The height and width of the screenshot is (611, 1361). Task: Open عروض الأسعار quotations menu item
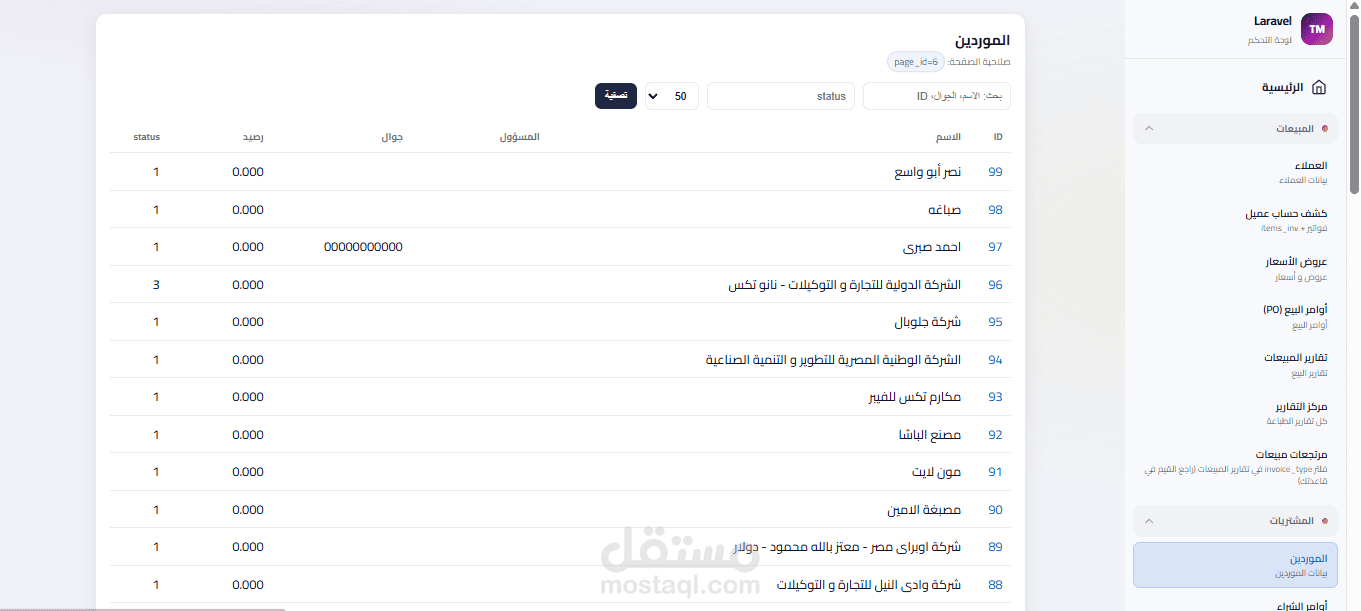click(x=1235, y=268)
